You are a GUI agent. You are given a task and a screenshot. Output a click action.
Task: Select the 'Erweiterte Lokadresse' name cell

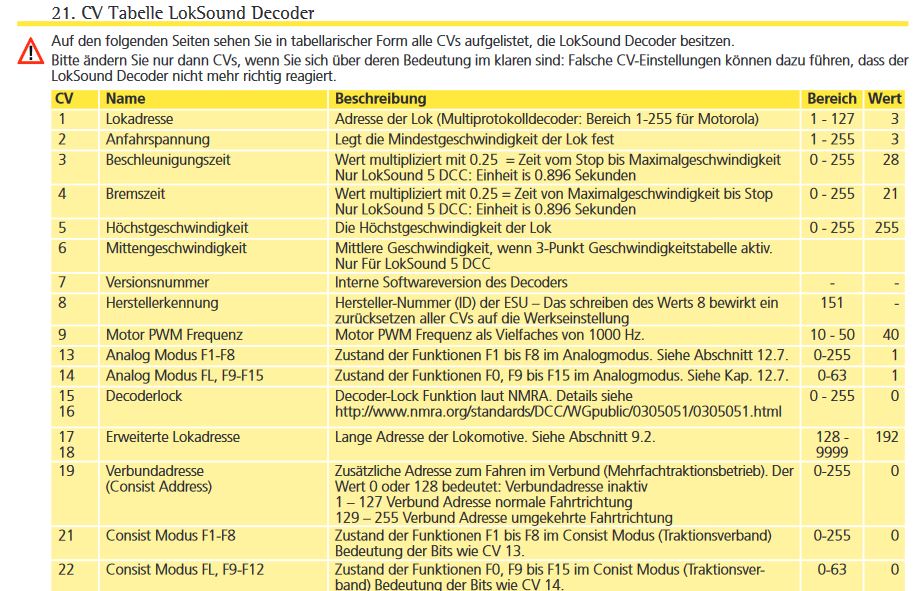173,437
